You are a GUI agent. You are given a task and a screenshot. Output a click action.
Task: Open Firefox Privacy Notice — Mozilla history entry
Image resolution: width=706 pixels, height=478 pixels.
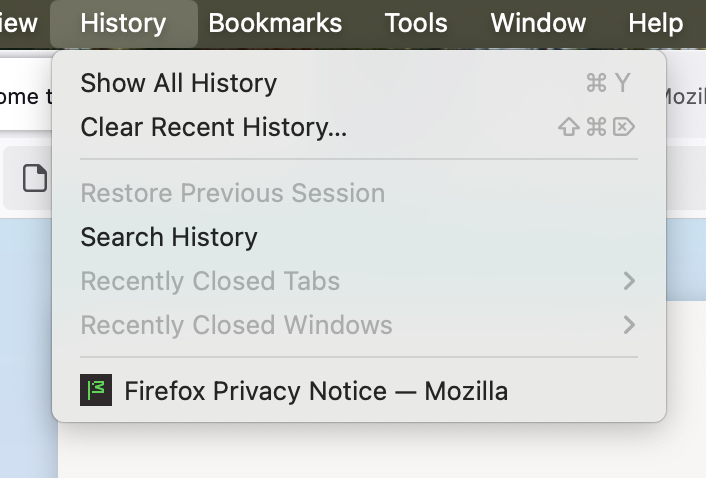point(315,391)
